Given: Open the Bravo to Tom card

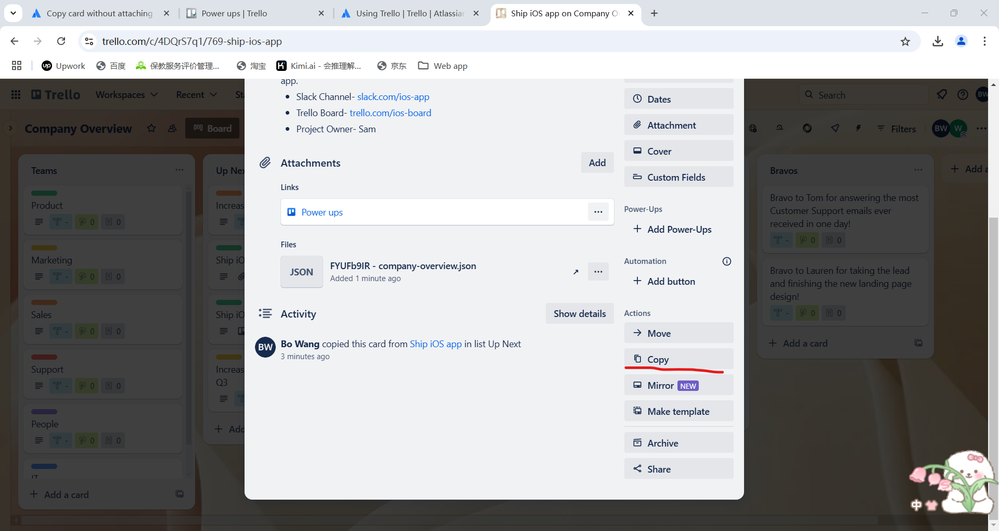Looking at the screenshot, I should 845,219.
